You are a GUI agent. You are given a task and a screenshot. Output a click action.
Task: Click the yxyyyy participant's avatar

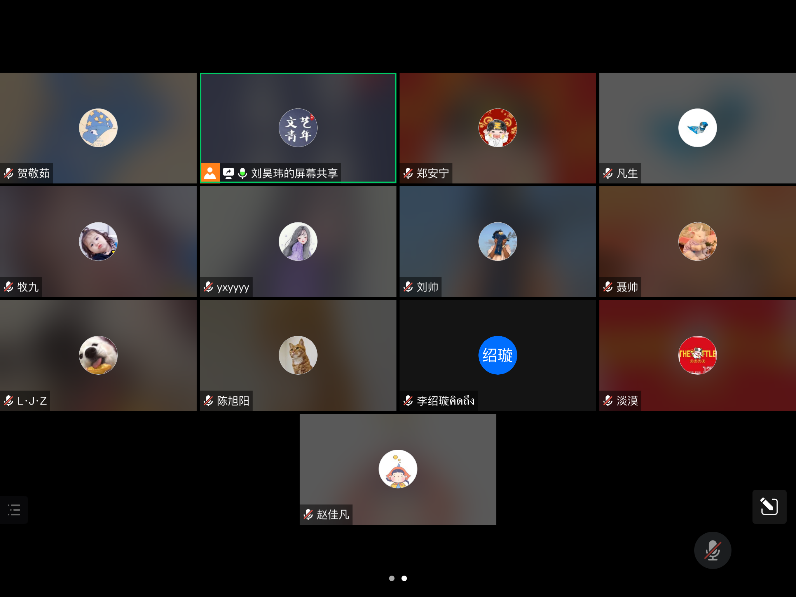coord(298,241)
